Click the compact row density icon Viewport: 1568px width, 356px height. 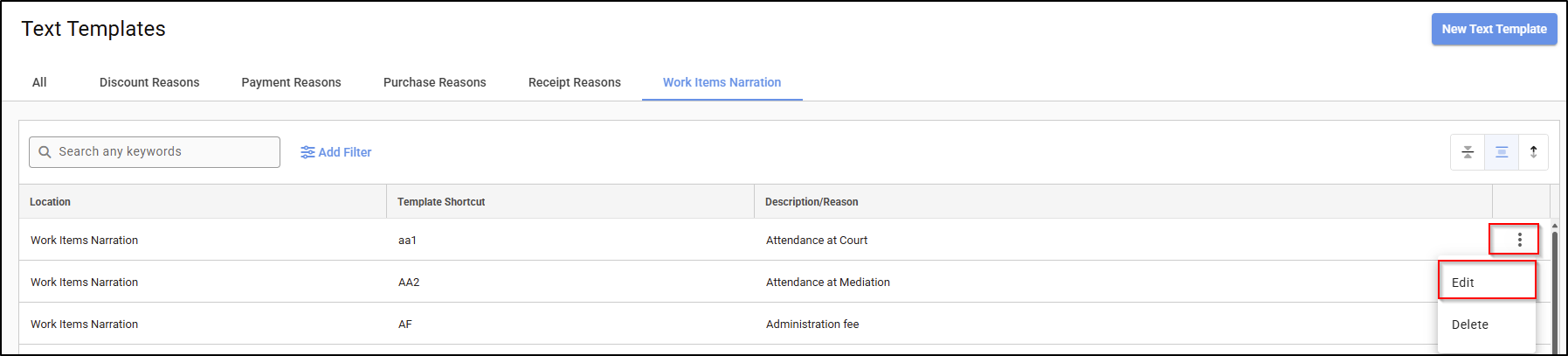(x=1468, y=152)
